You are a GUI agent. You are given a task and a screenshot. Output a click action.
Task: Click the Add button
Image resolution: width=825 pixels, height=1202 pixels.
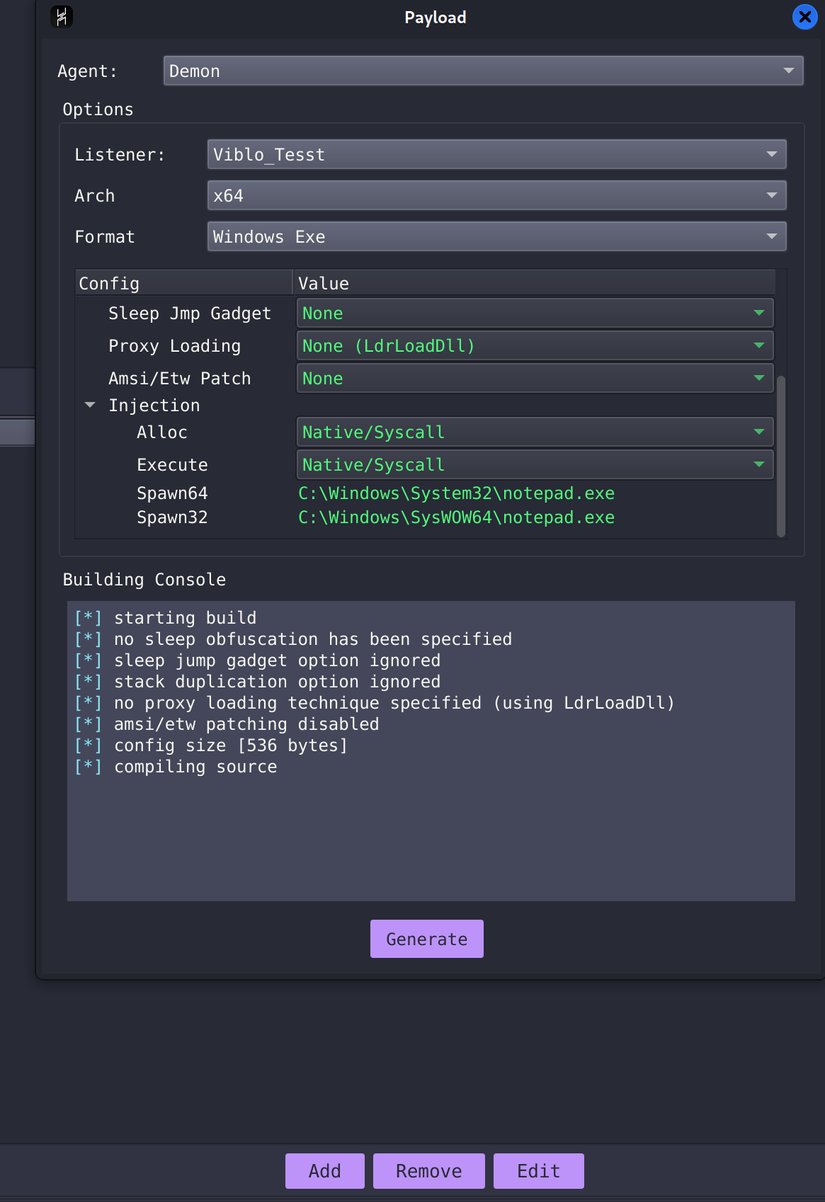click(x=324, y=1171)
